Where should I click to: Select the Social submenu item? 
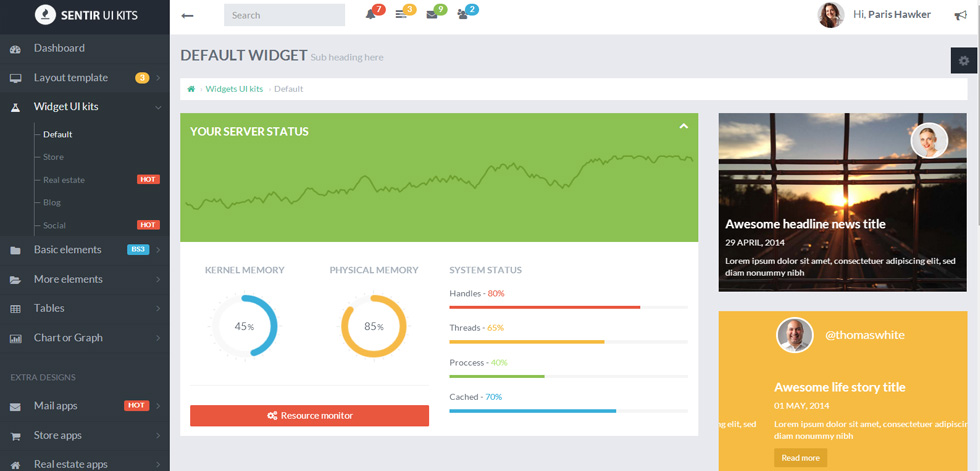click(54, 226)
